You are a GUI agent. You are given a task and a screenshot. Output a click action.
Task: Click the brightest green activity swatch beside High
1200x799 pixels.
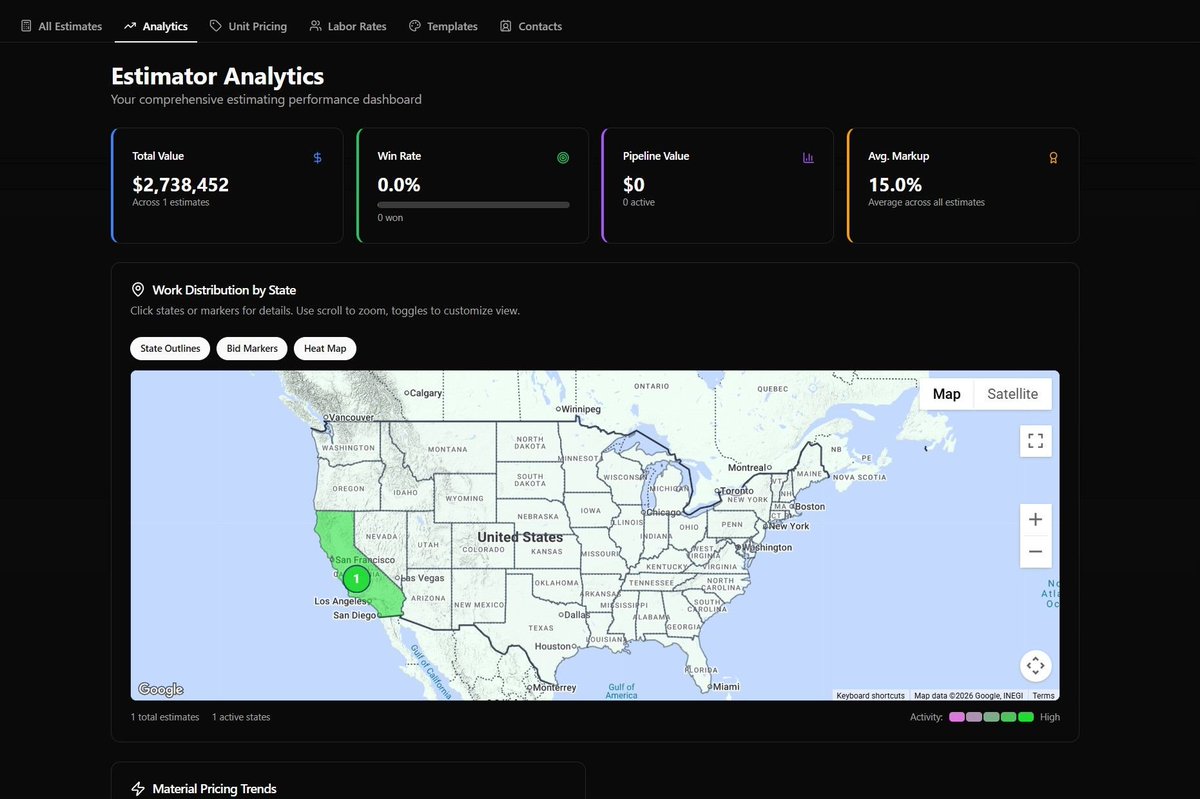(1026, 717)
